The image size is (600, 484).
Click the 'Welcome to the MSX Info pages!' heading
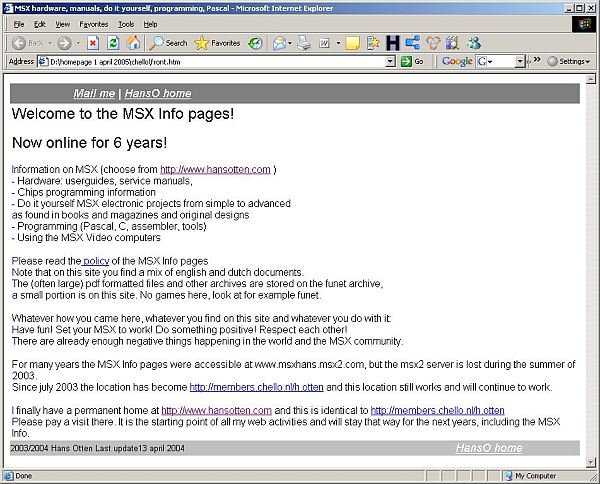pos(123,114)
